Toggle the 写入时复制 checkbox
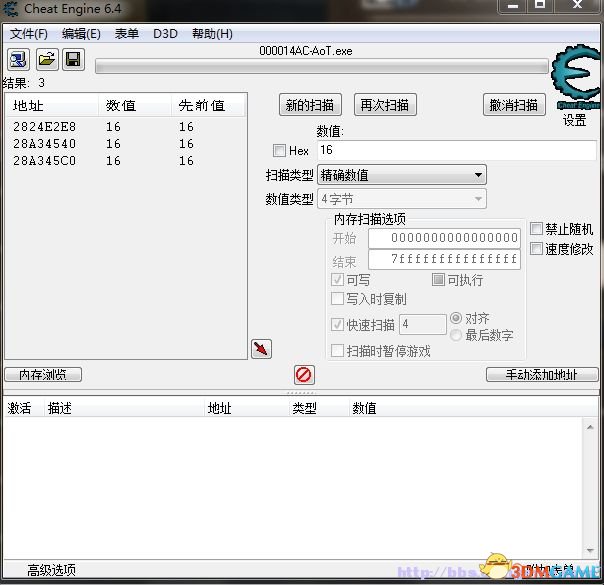604x585 pixels. pyautogui.click(x=337, y=298)
